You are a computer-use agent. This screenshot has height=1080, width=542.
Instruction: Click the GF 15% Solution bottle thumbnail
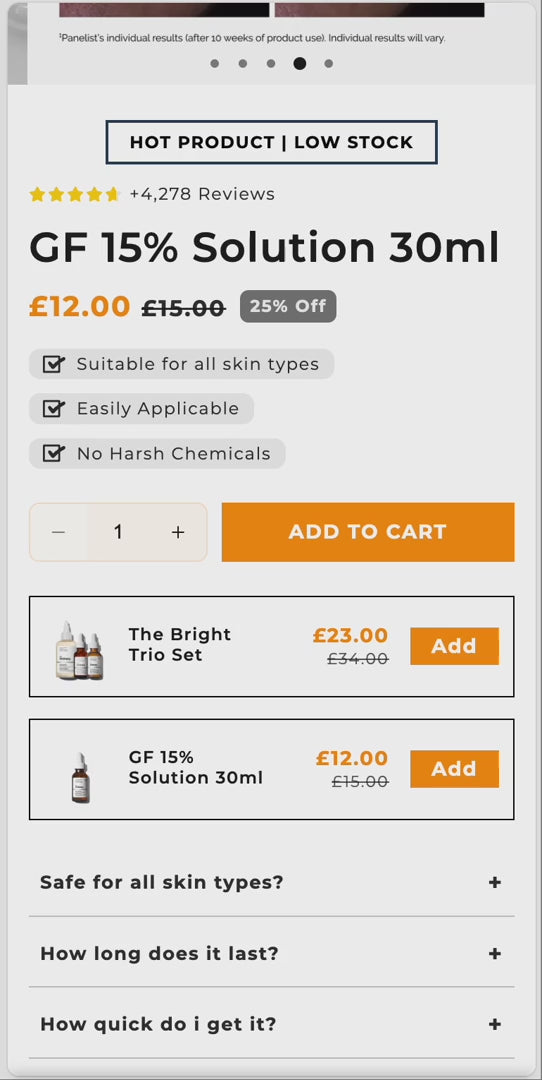click(81, 778)
